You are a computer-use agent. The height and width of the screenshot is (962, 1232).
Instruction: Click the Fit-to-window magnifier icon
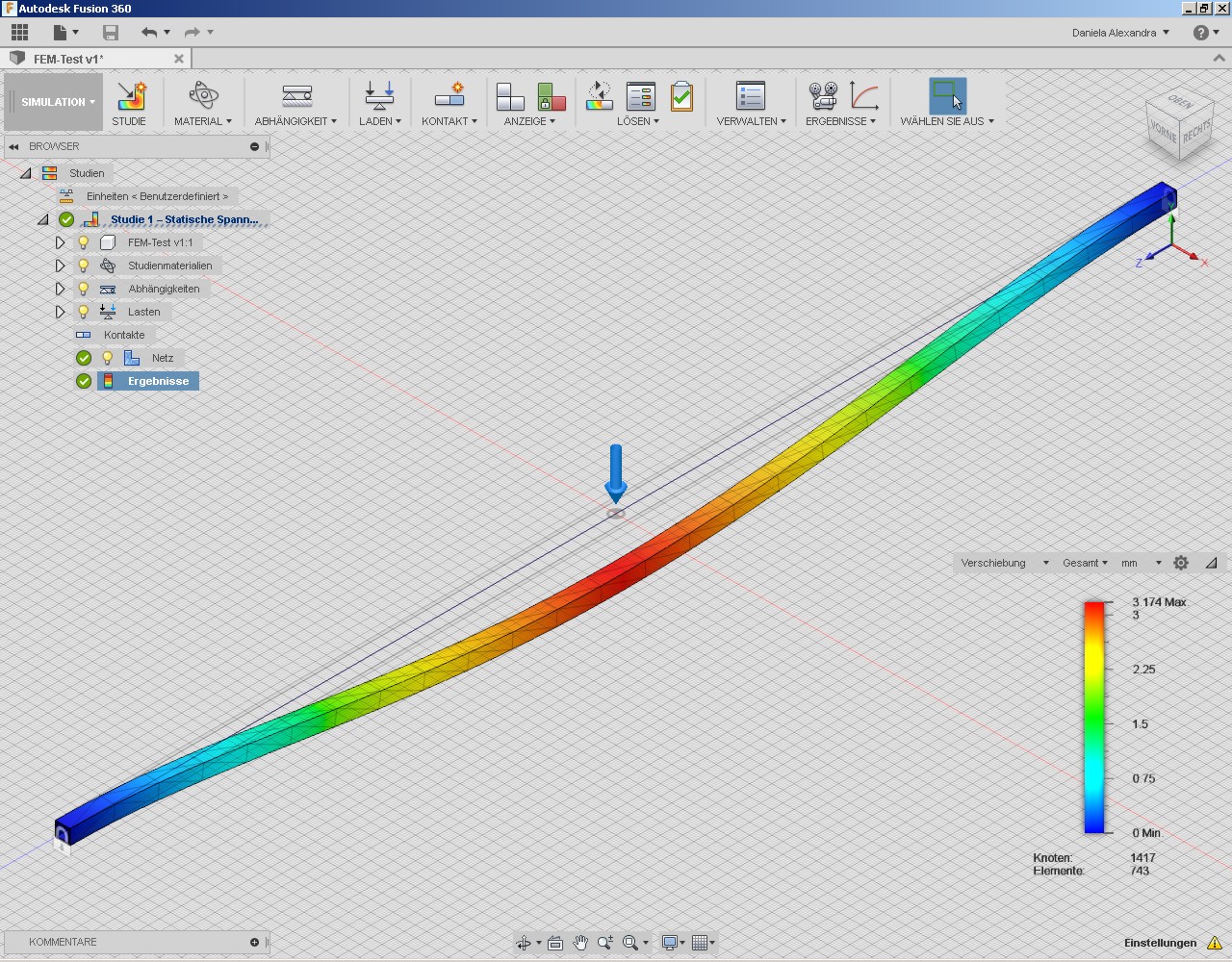click(x=629, y=943)
